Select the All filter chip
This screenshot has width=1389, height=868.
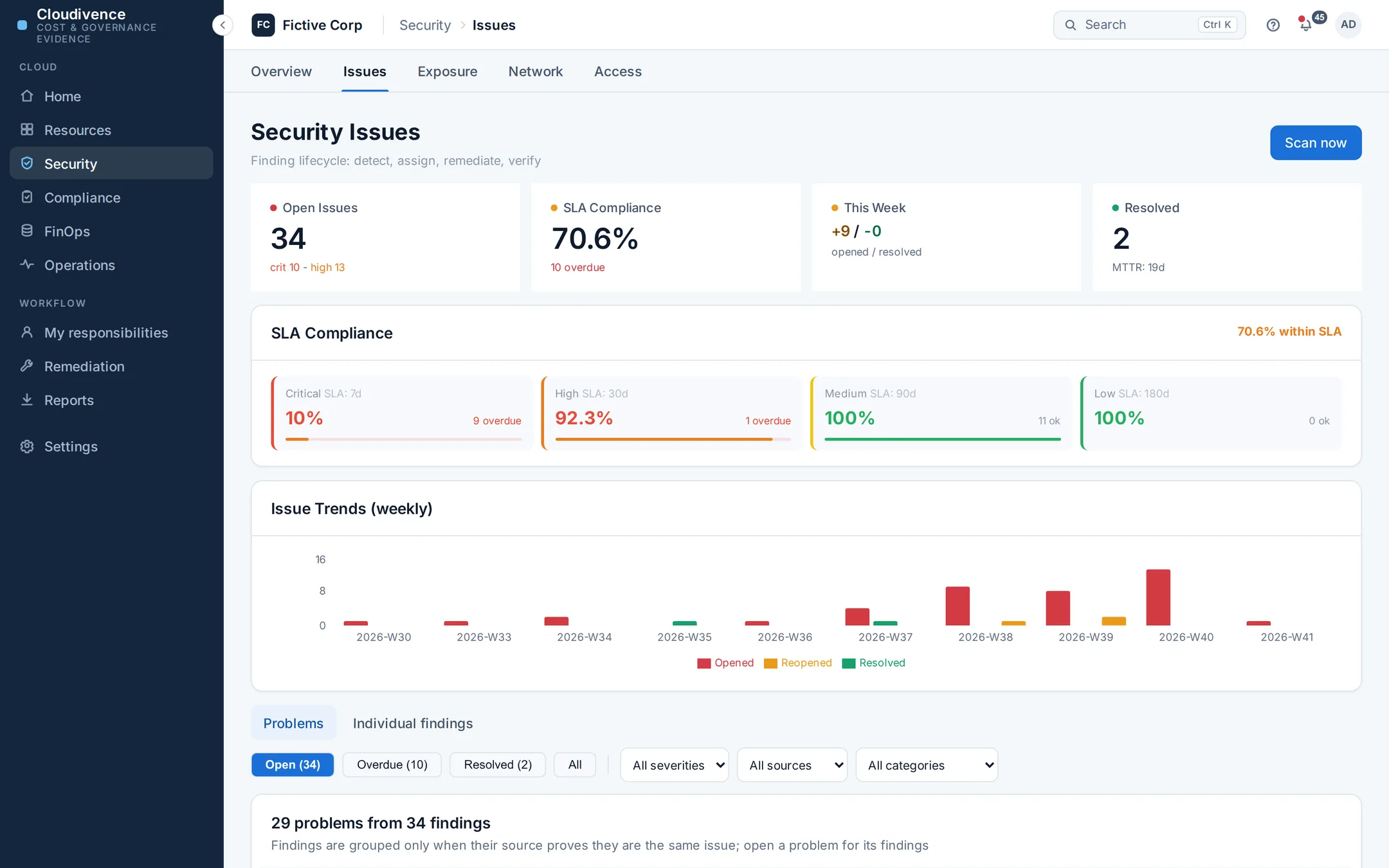(x=575, y=764)
